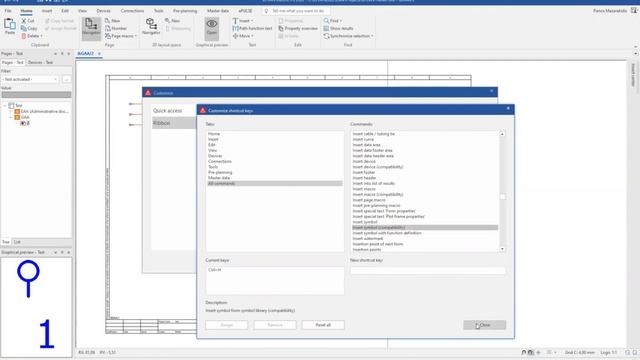
Task: Click the Paste icon in Clipboard group
Action: coord(9,24)
